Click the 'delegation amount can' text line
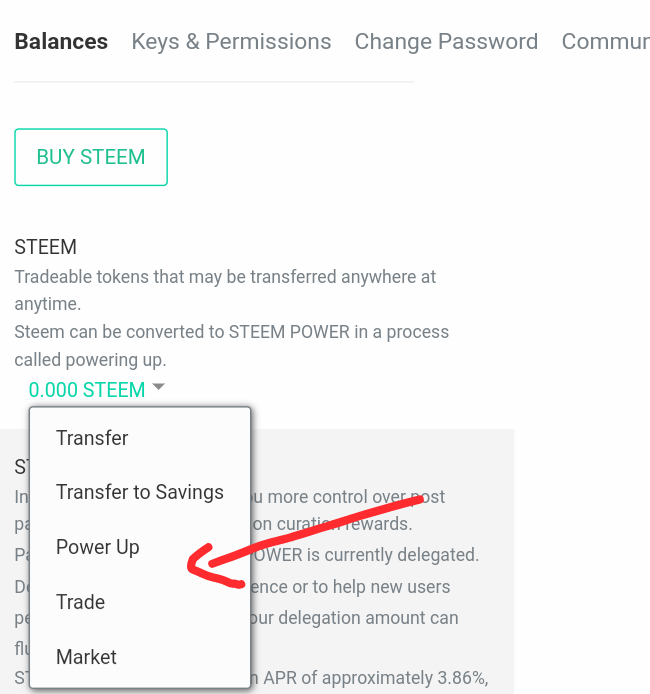650x694 pixels. (x=358, y=618)
